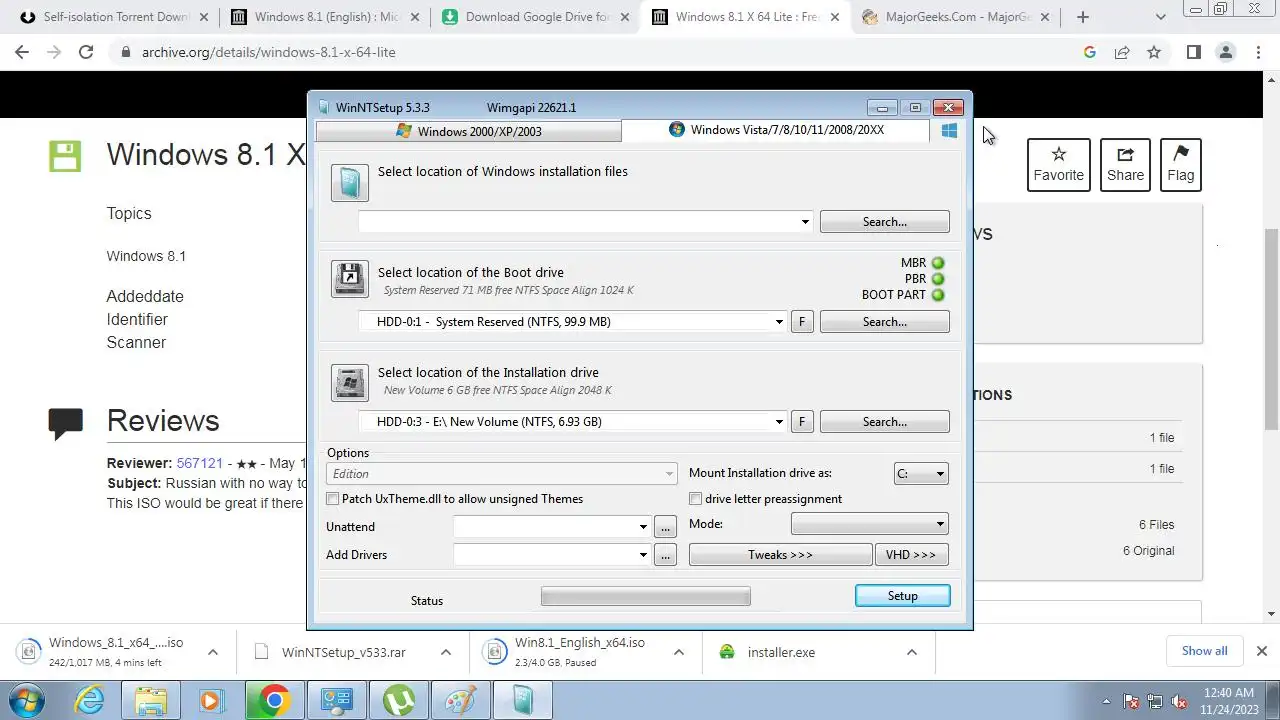This screenshot has height=720, width=1280.
Task: Browse for drivers with ... button
Action: [x=666, y=555]
